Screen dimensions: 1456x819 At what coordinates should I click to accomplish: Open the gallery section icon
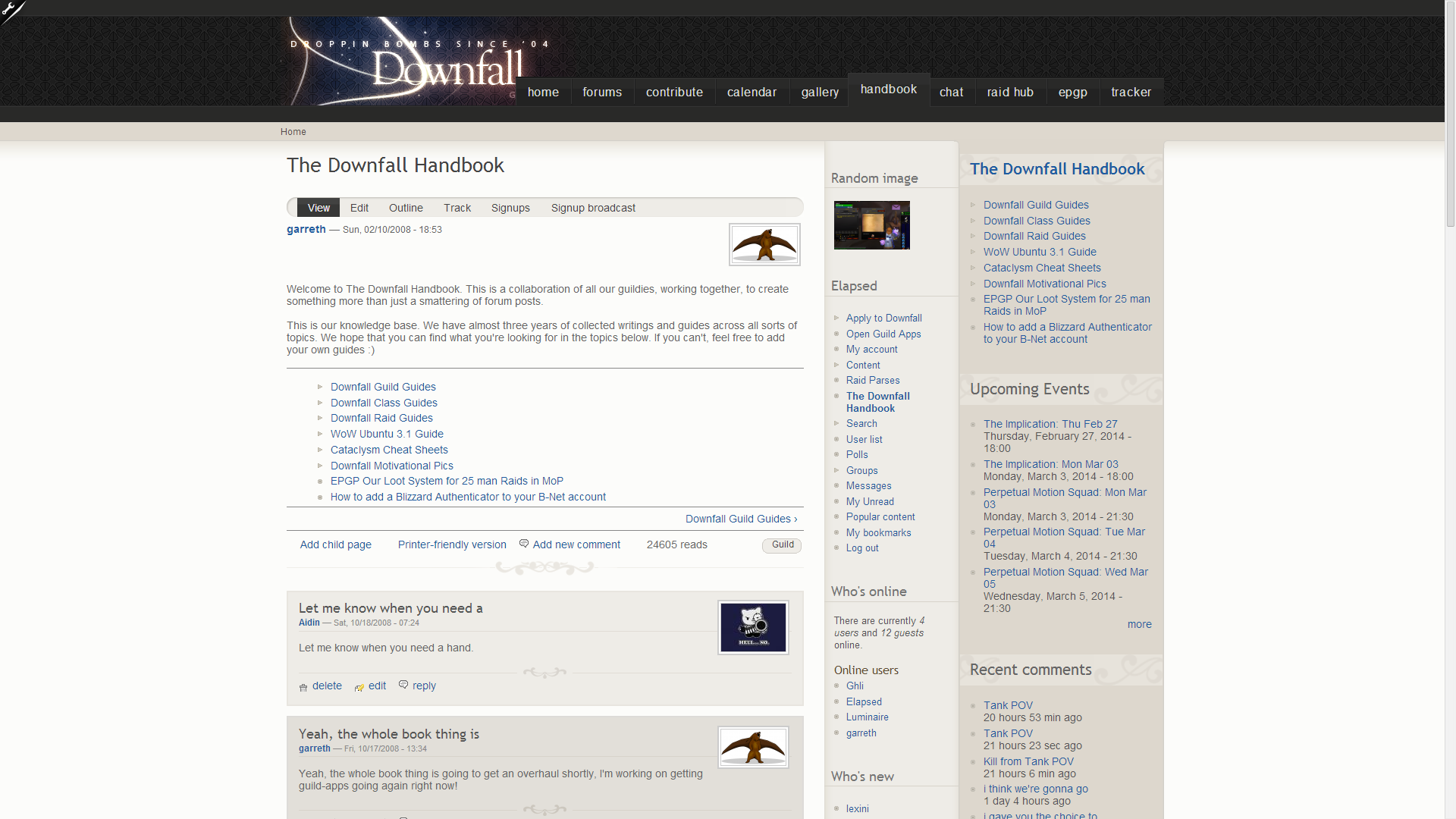tap(820, 93)
